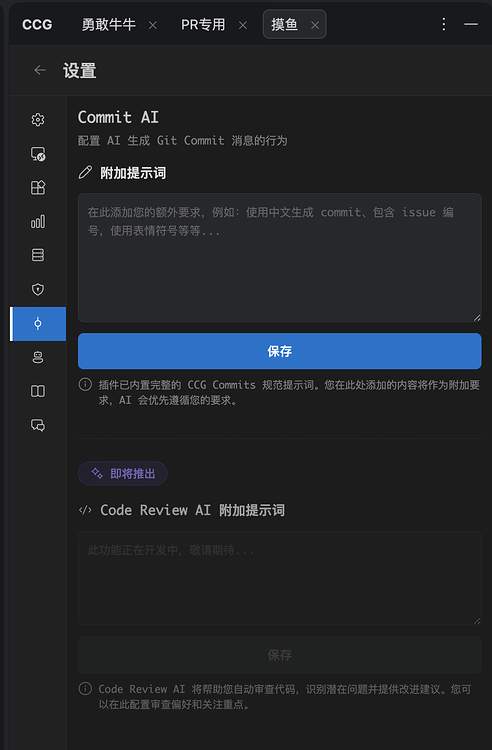
Task: Close the PR专用 tab
Action: pos(243,25)
